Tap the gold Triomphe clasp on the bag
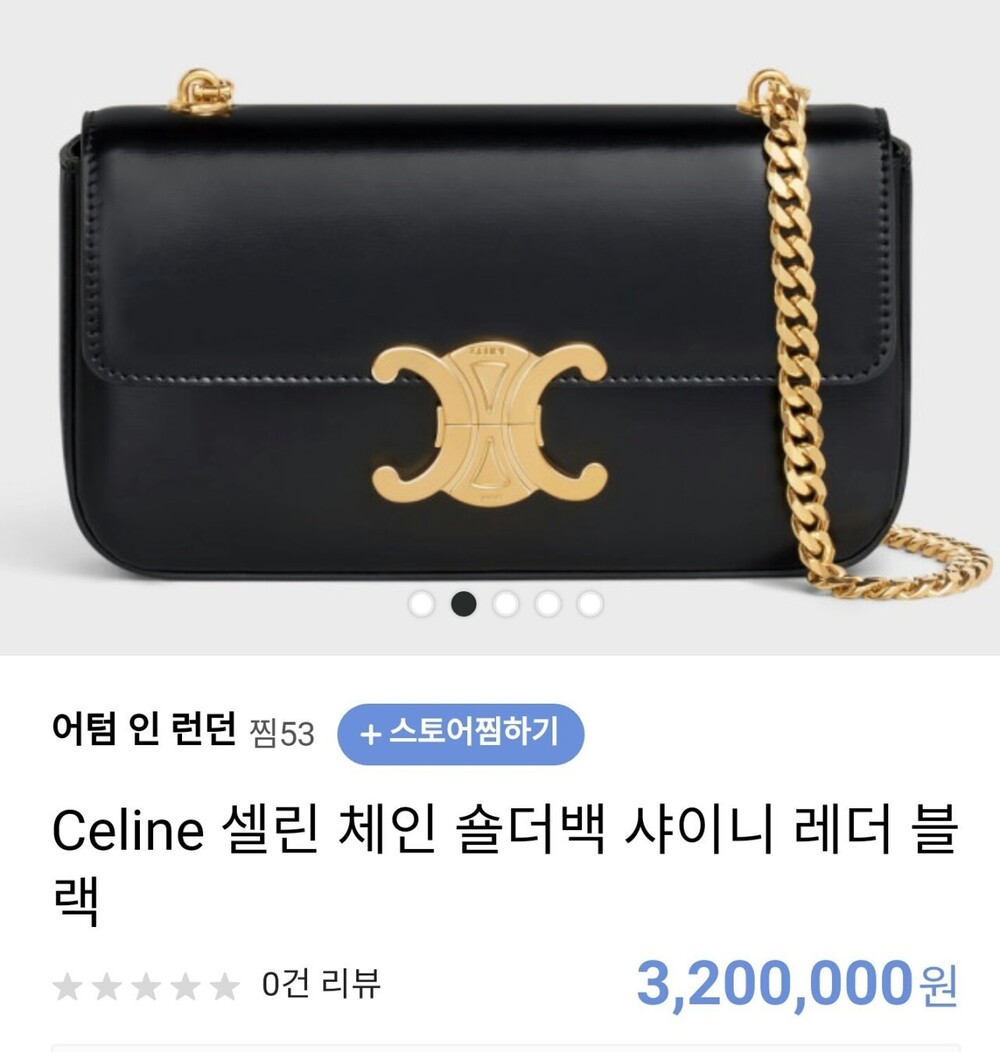Screen dimensions: 1000x1052 [490, 425]
